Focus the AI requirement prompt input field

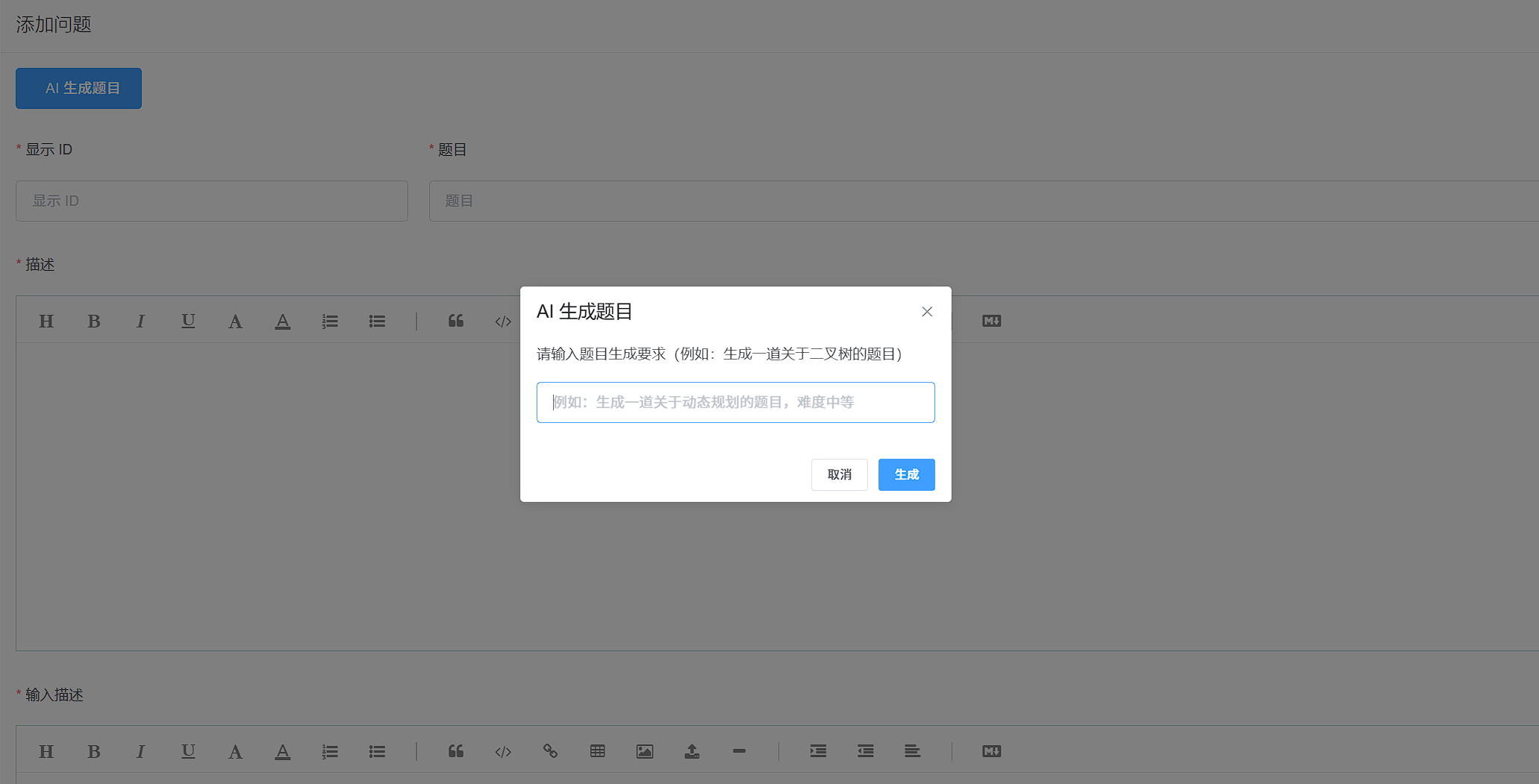(736, 403)
